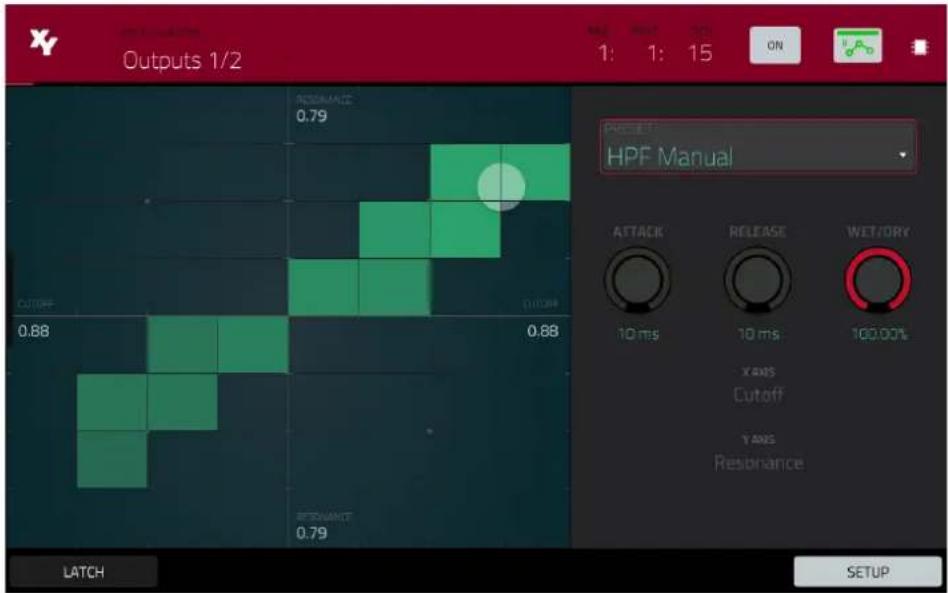
Task: Click the Beat counter value
Action: pos(655,53)
